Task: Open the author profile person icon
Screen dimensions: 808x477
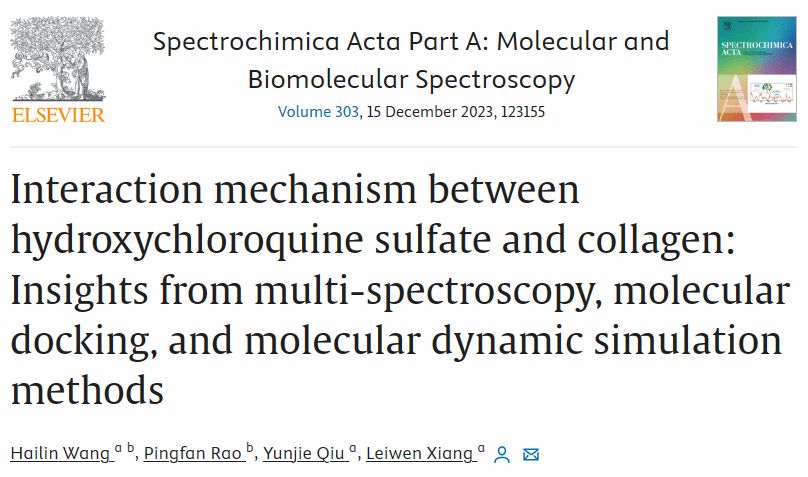Action: tap(502, 455)
